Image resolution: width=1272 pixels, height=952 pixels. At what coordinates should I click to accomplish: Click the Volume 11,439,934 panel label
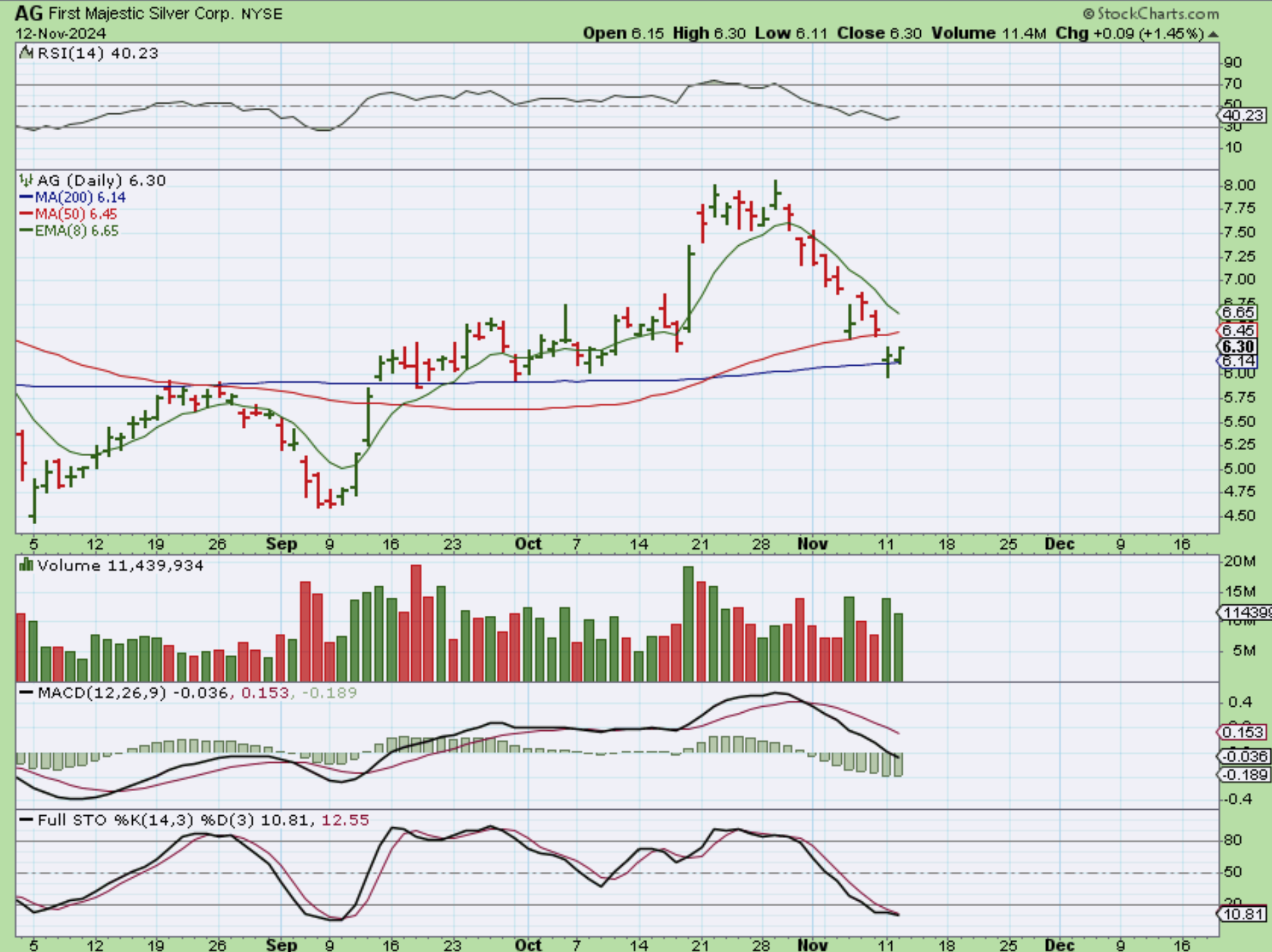(121, 565)
